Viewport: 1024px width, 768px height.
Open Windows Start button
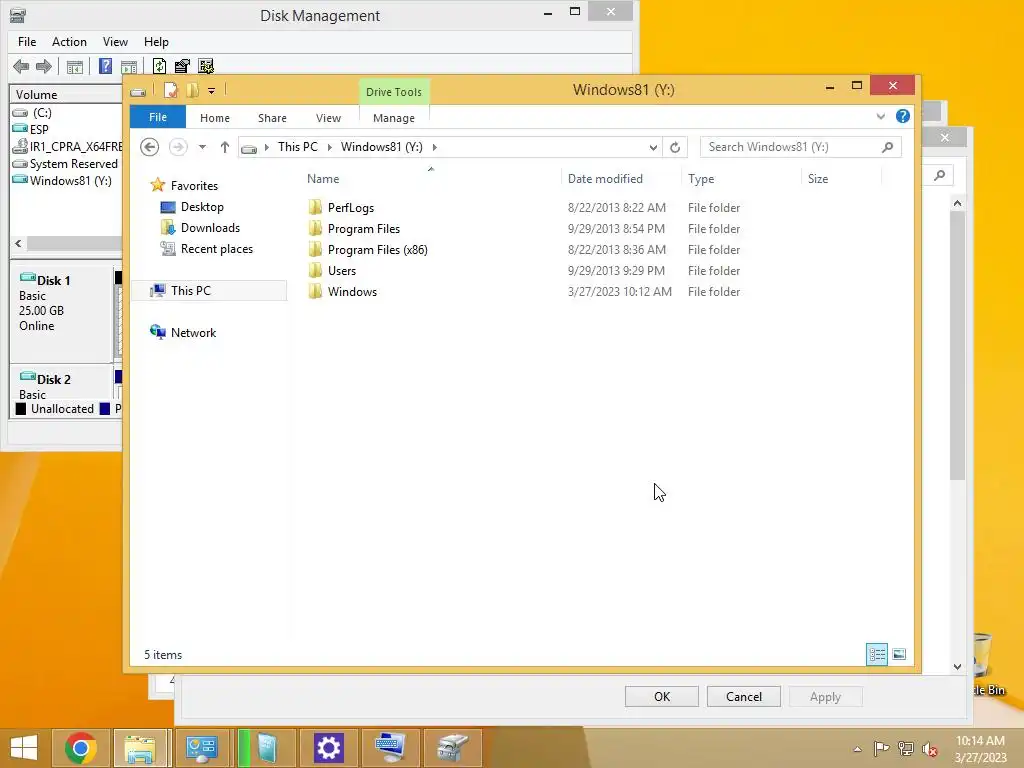[24, 748]
